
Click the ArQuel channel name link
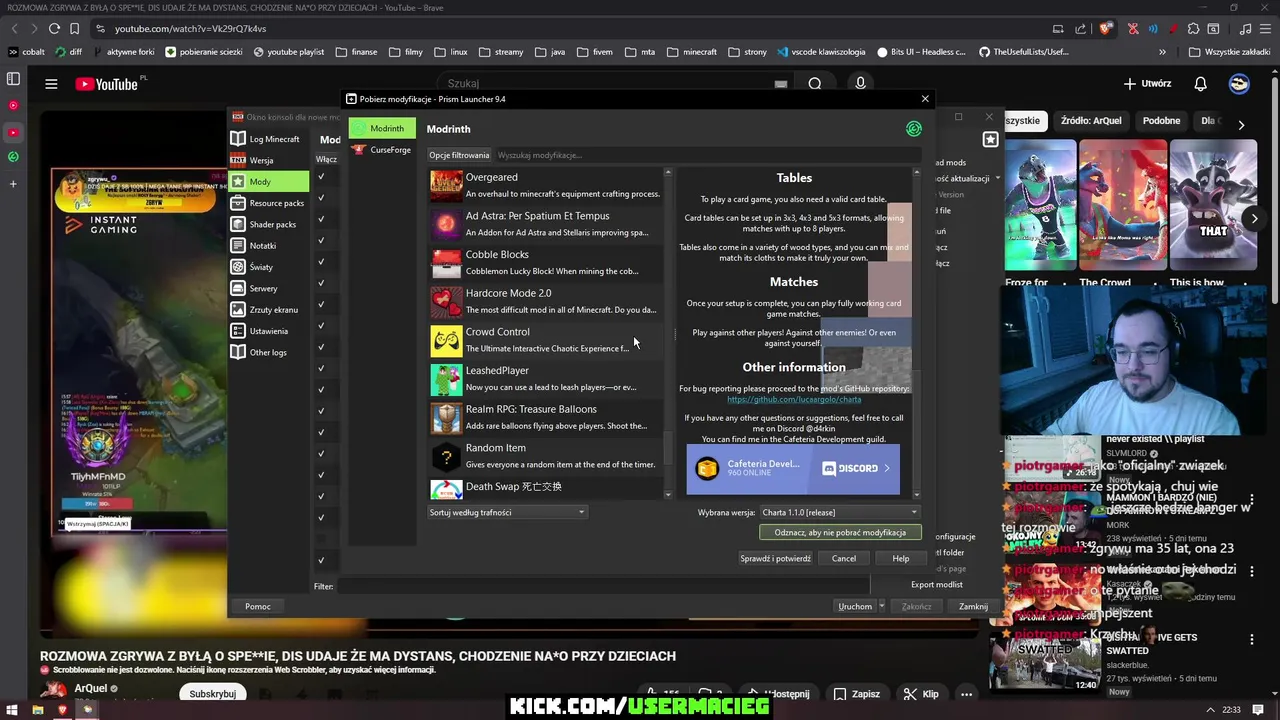(x=90, y=689)
